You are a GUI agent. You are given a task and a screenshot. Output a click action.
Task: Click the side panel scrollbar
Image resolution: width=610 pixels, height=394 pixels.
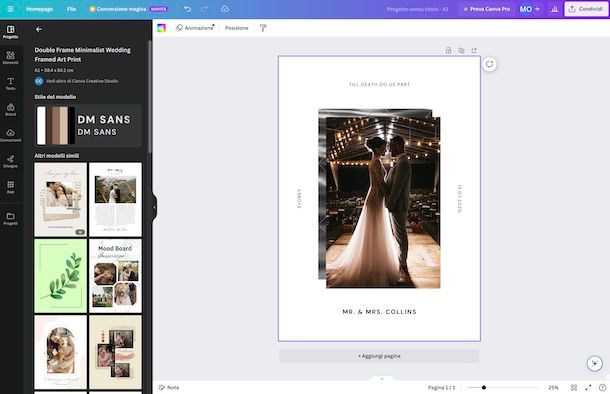click(150, 96)
